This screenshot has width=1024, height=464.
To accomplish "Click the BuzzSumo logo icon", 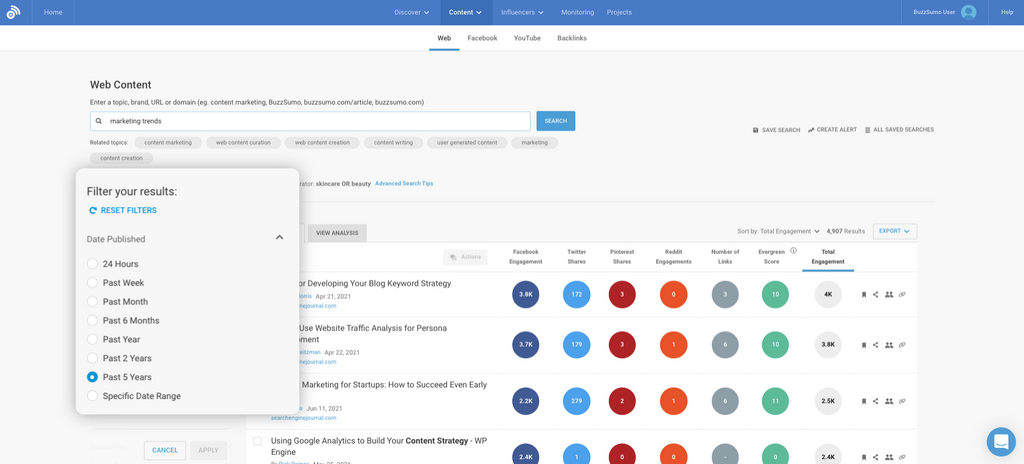I will pos(13,12).
